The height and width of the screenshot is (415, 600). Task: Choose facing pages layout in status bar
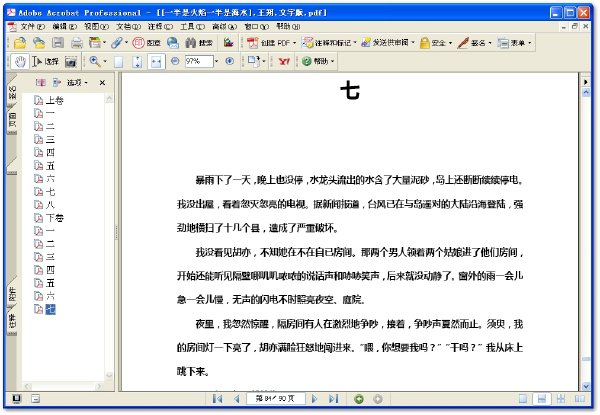point(580,399)
